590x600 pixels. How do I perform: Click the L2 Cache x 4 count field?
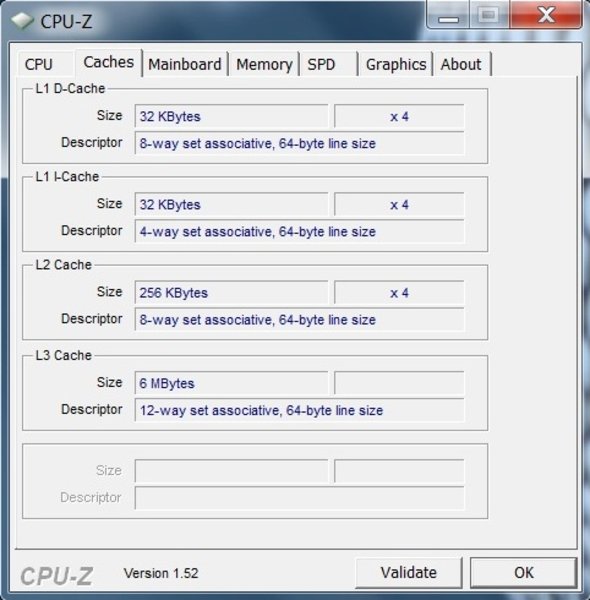(399, 292)
